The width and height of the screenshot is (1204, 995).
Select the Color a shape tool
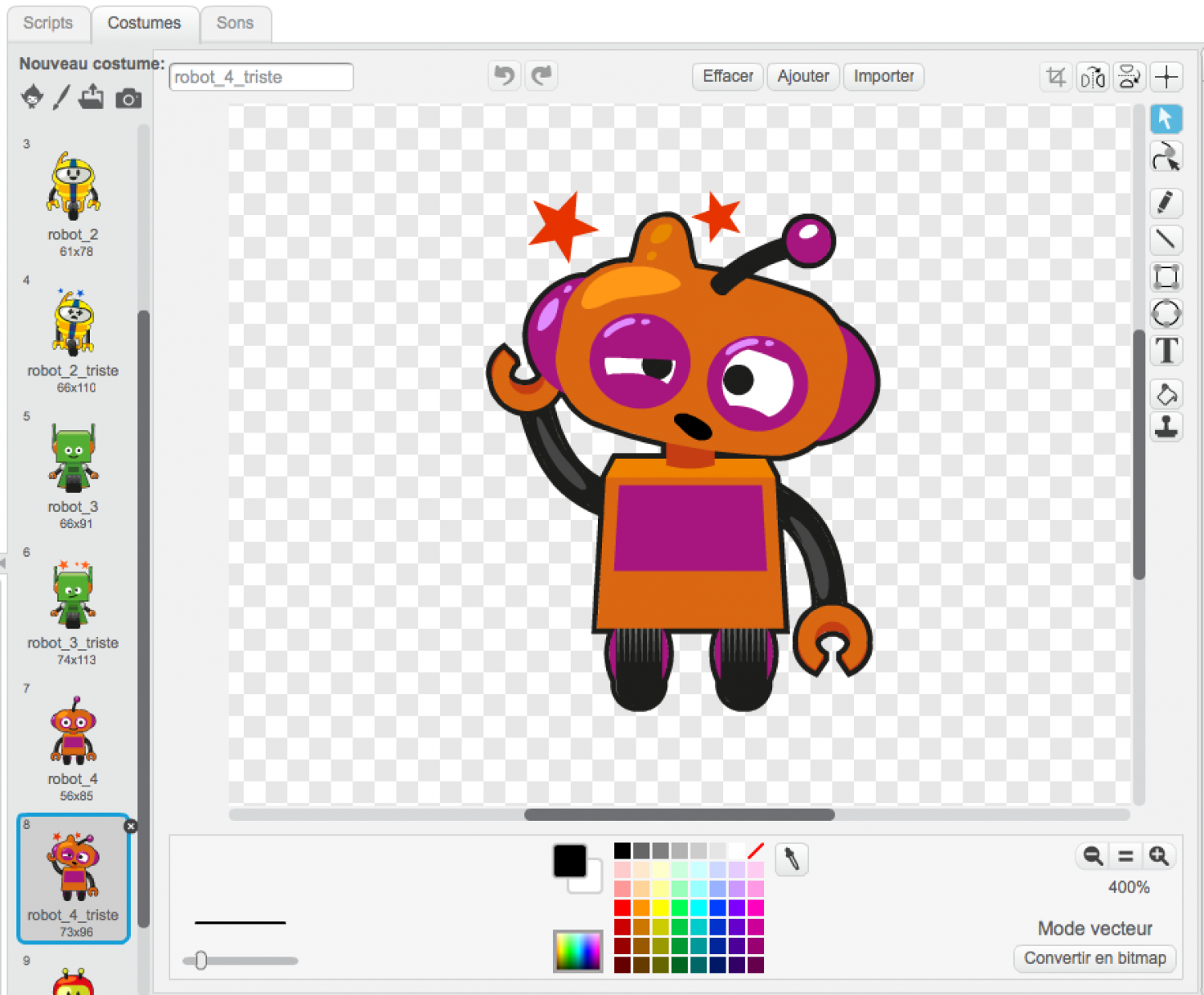pos(1165,393)
